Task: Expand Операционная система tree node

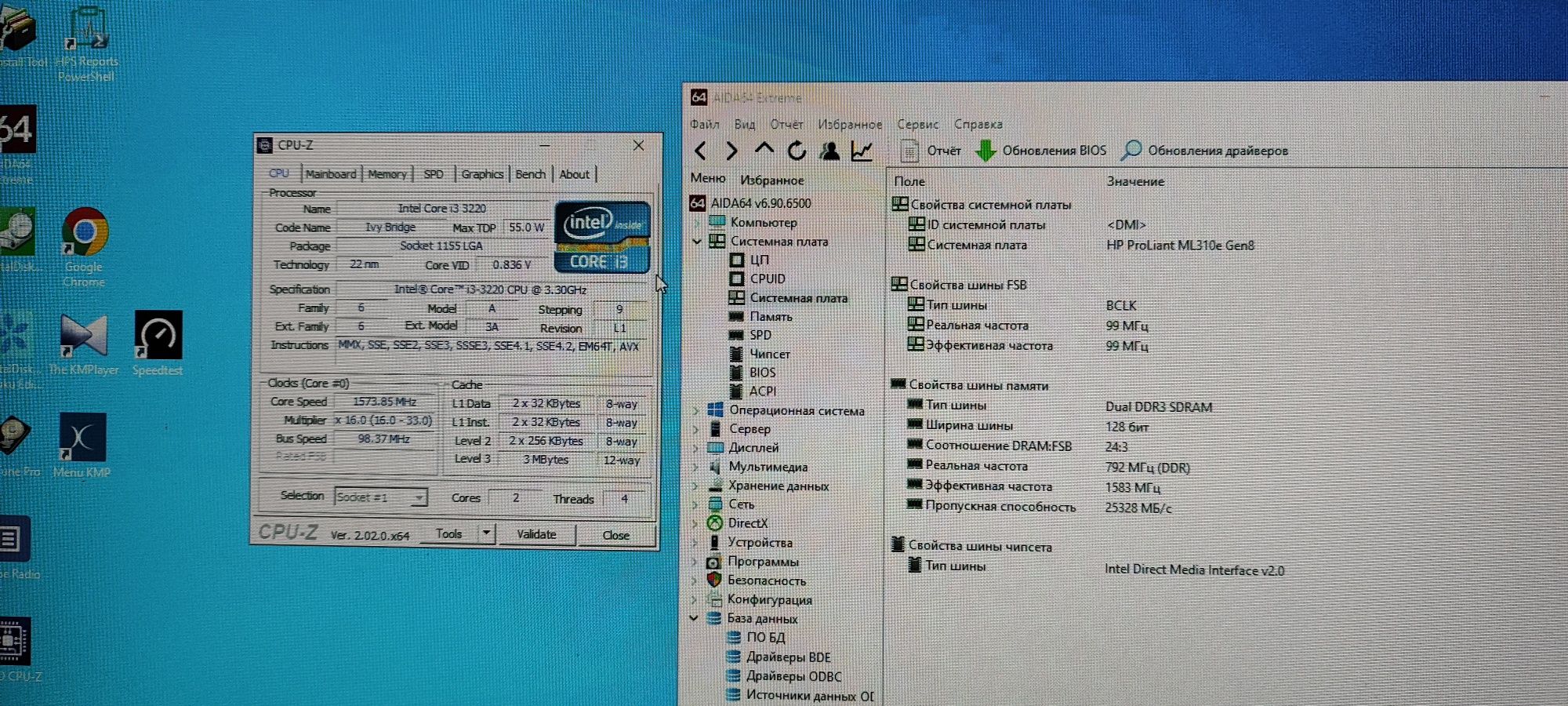Action: [x=695, y=410]
